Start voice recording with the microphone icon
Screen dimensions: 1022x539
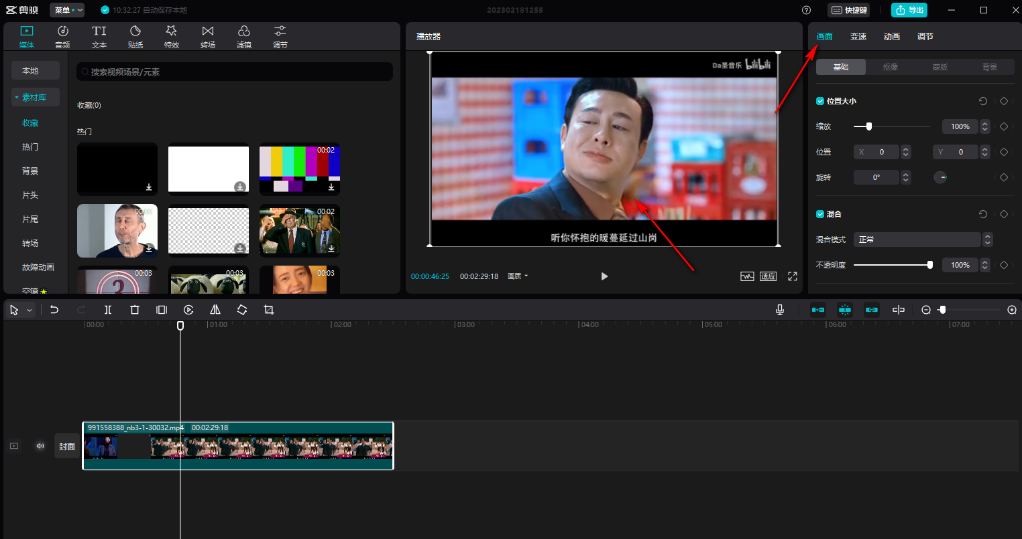(780, 310)
